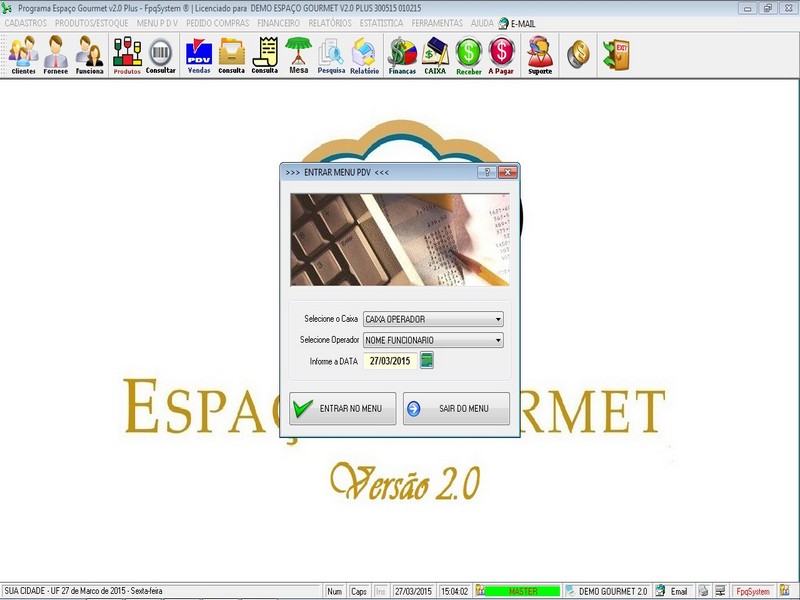The image size is (800, 600).
Task: Click the Num indicator in status bar
Action: 335,591
